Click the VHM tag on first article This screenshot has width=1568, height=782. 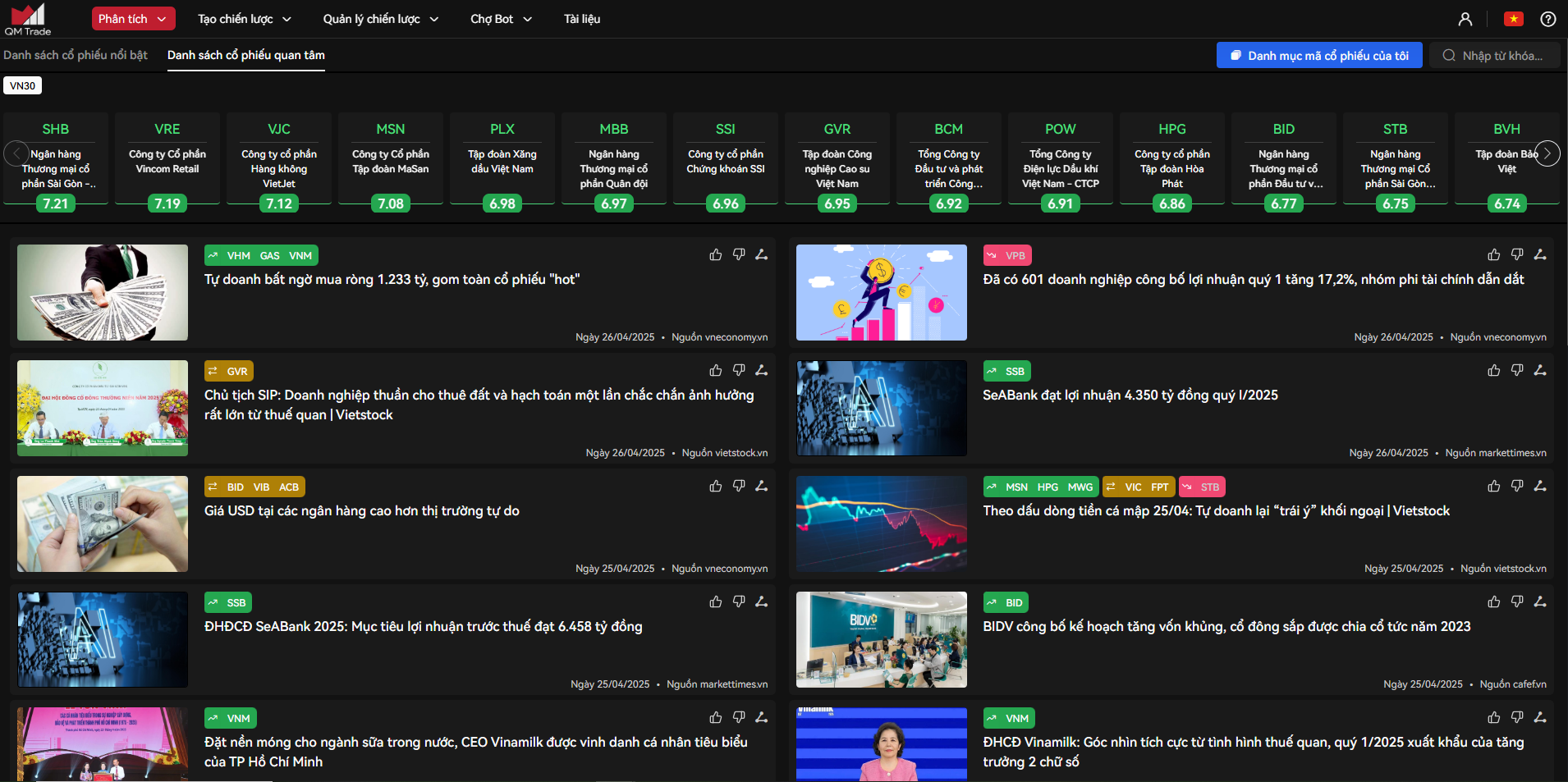[239, 256]
